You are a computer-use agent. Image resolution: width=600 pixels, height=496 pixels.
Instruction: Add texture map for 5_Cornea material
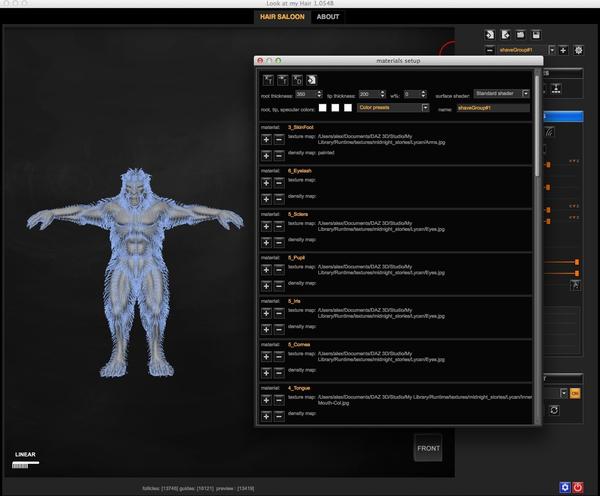(x=266, y=357)
